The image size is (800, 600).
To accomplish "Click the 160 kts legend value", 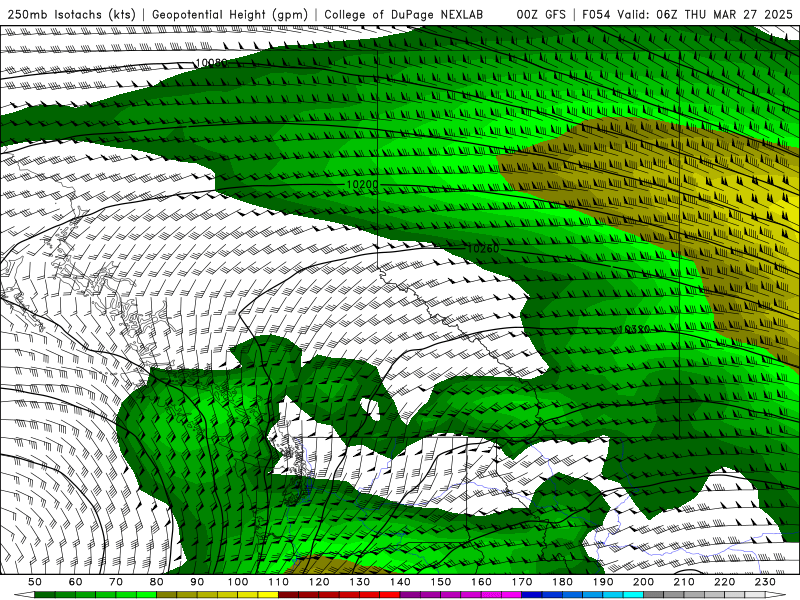I will (481, 582).
